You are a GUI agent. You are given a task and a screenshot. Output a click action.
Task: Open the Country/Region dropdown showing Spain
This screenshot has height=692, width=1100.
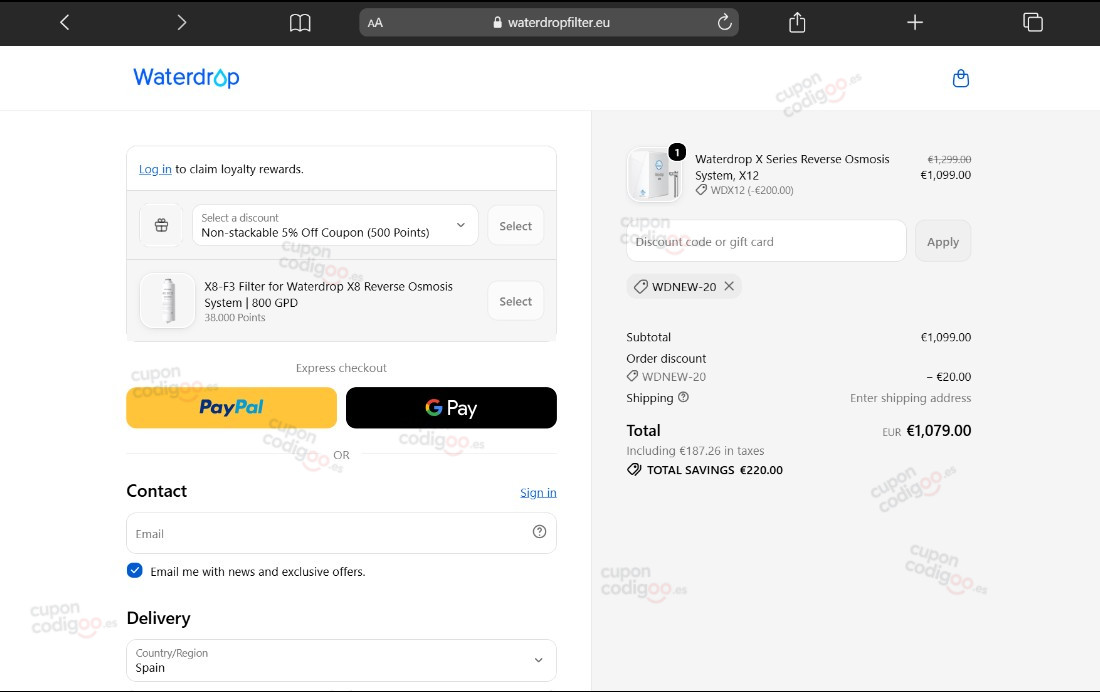click(x=341, y=660)
